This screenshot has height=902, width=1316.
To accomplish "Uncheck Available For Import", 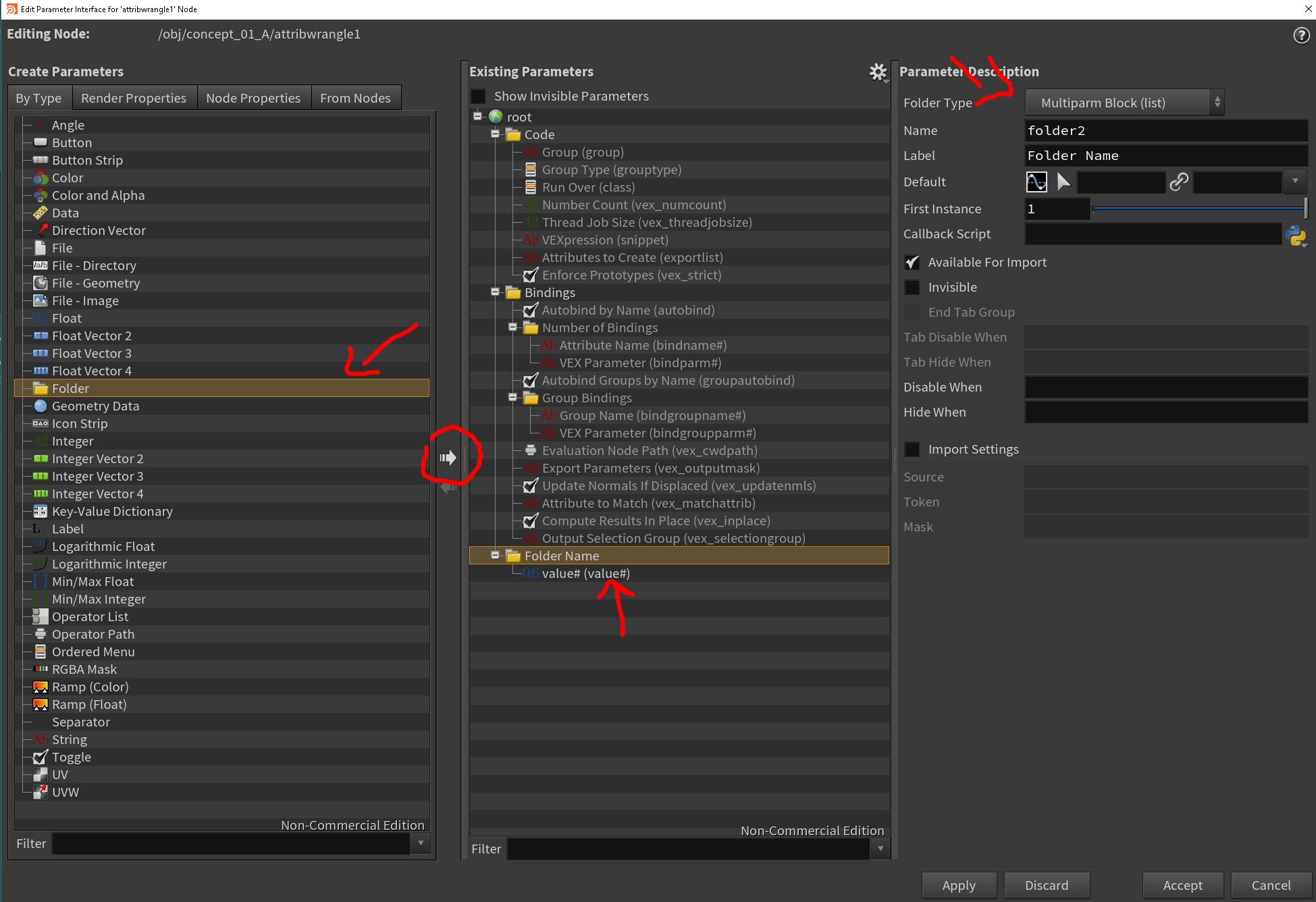I will [912, 263].
